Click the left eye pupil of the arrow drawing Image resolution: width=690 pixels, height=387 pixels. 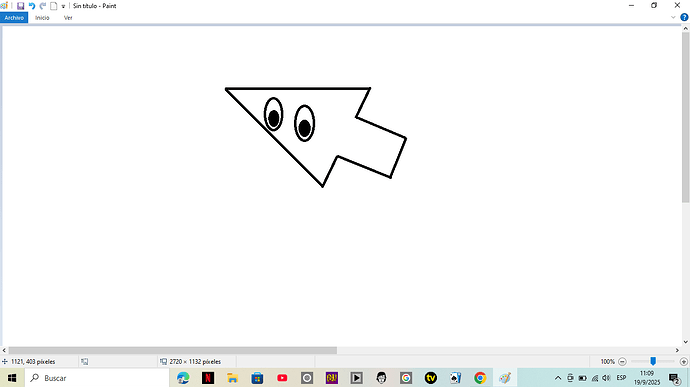click(x=274, y=118)
